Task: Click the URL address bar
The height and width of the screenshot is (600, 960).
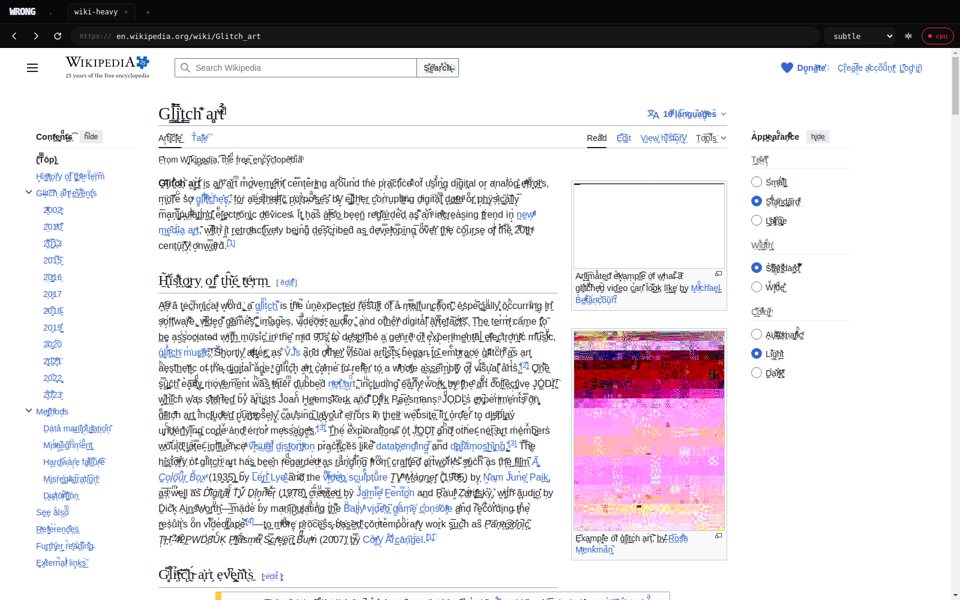Action: (445, 36)
